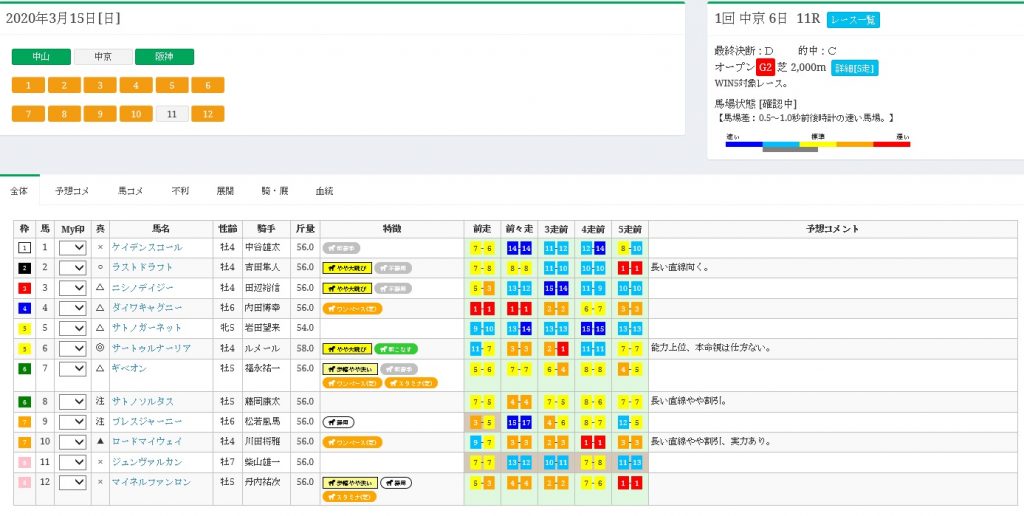This screenshot has height=516, width=1024.
Task: Click yellow やや大跳び badge in ラストドラフト row
Action: click(347, 268)
